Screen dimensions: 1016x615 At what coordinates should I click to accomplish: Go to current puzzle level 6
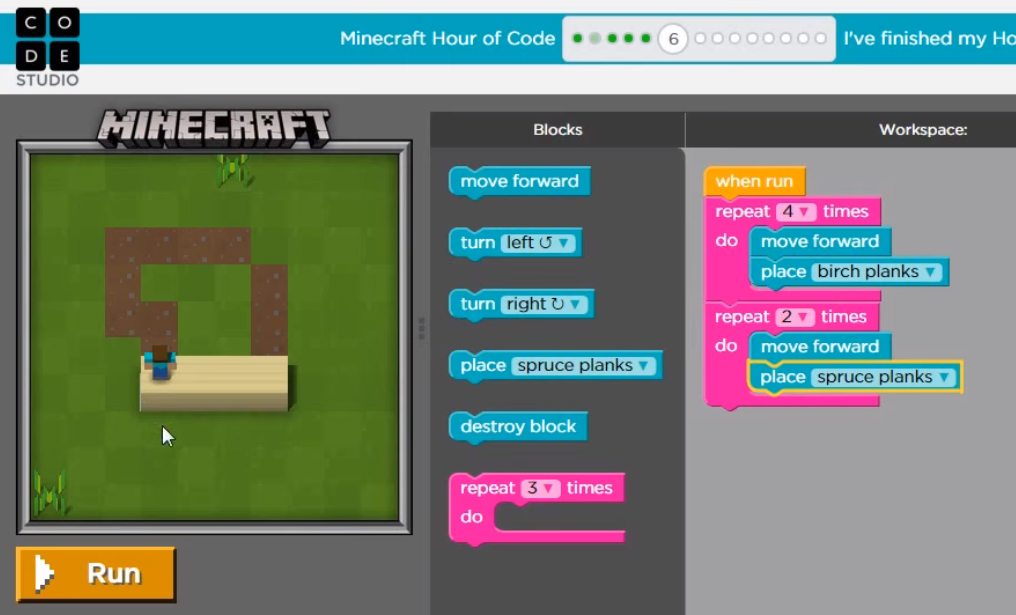[x=673, y=40]
